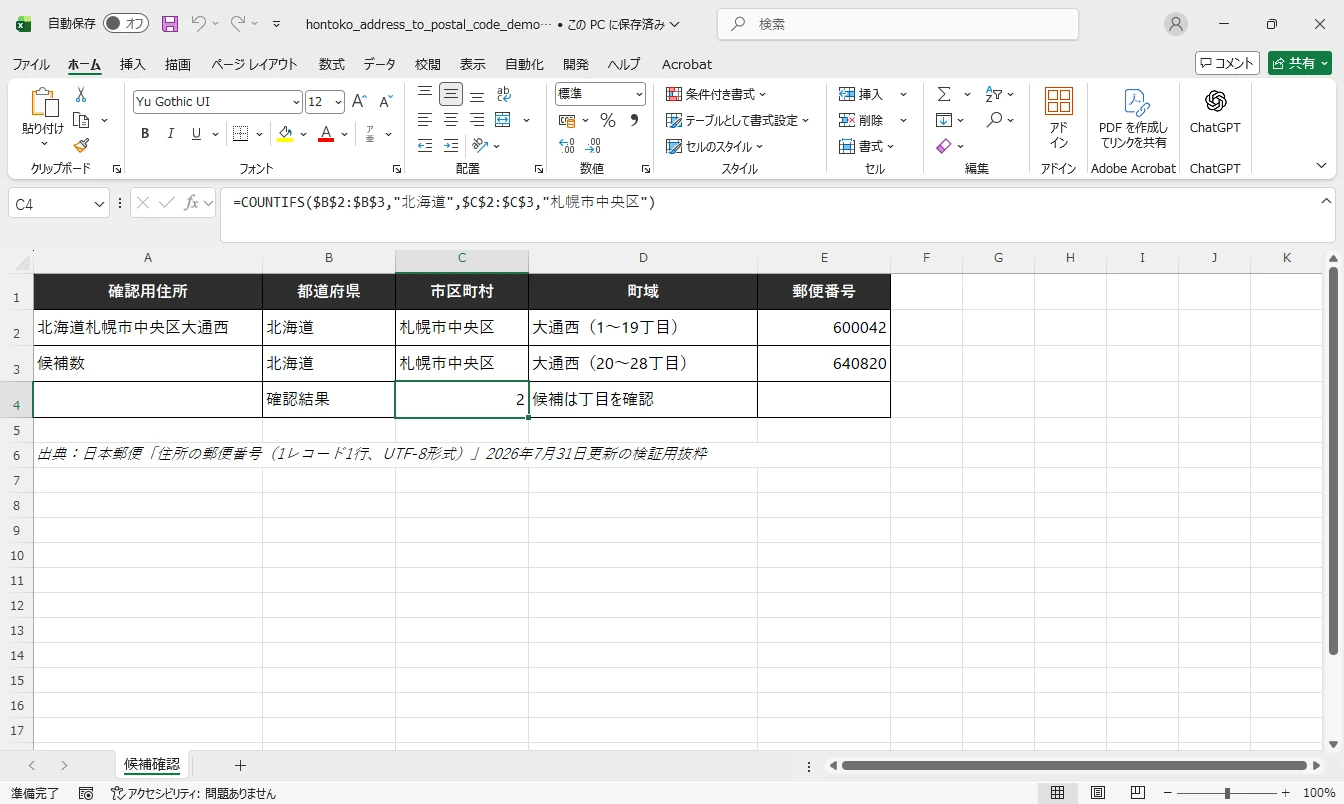Switch to the 数式 tab

point(332,64)
